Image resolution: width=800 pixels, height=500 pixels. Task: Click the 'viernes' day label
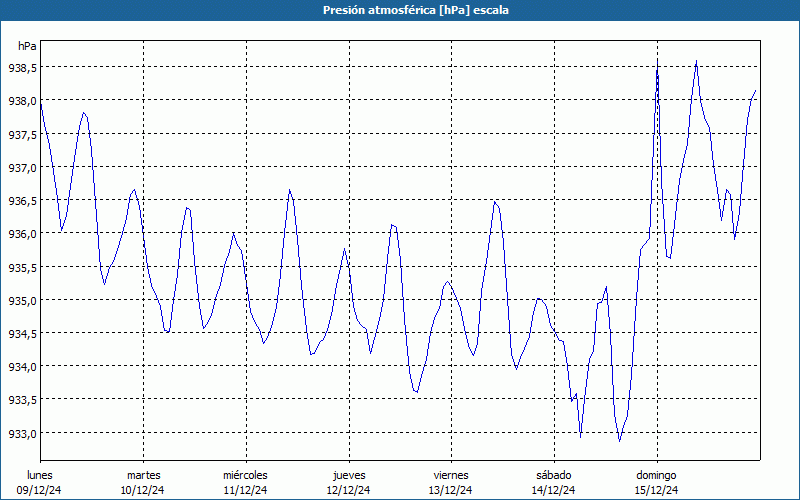click(x=451, y=475)
